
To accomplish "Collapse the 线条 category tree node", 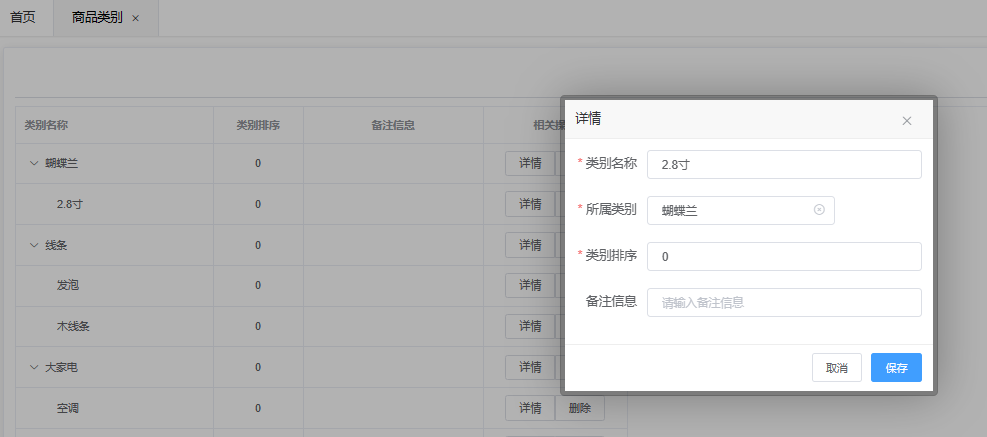I will click(x=34, y=245).
